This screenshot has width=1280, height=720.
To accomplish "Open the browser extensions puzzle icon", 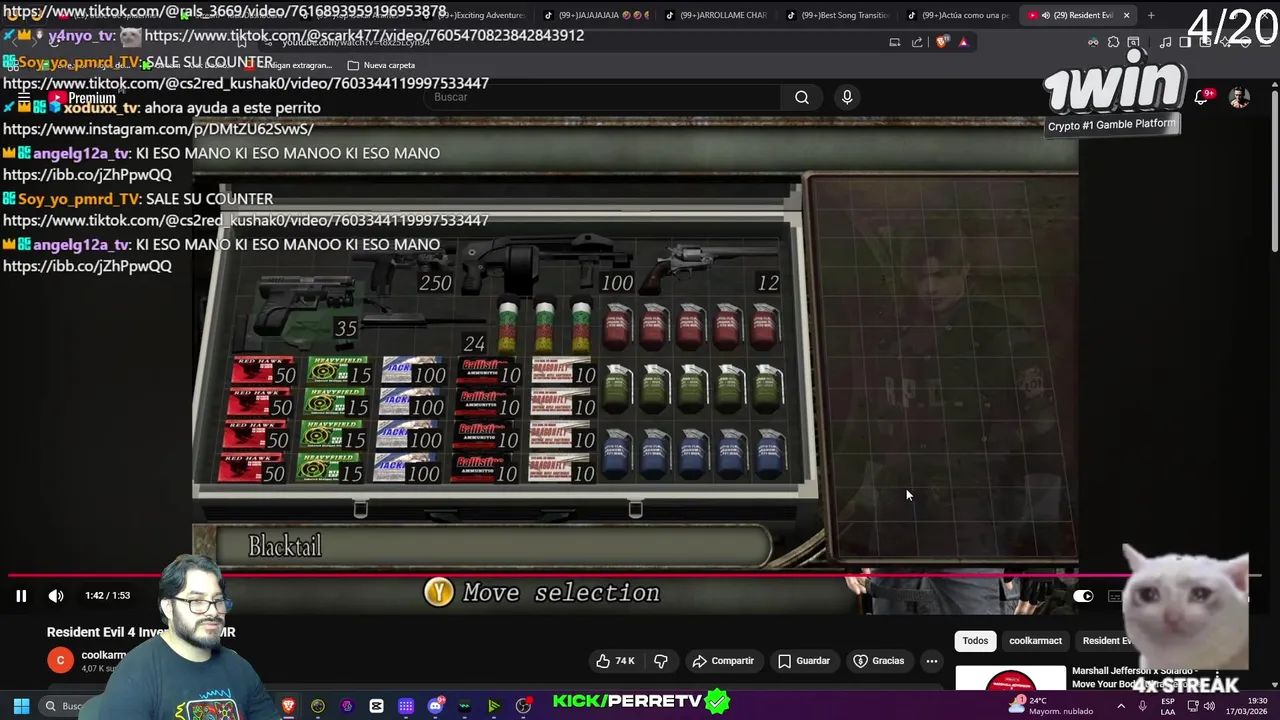I will point(1113,42).
